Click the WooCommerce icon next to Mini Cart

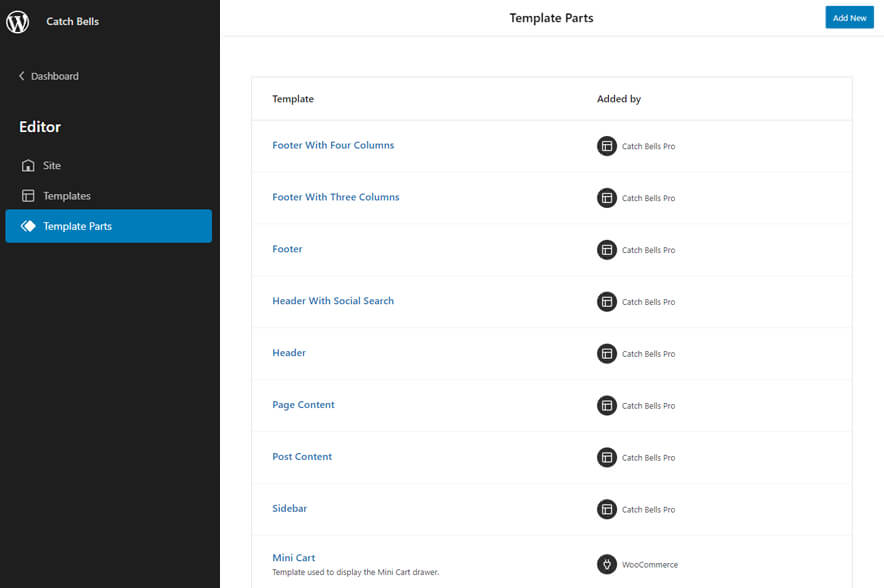pos(607,564)
